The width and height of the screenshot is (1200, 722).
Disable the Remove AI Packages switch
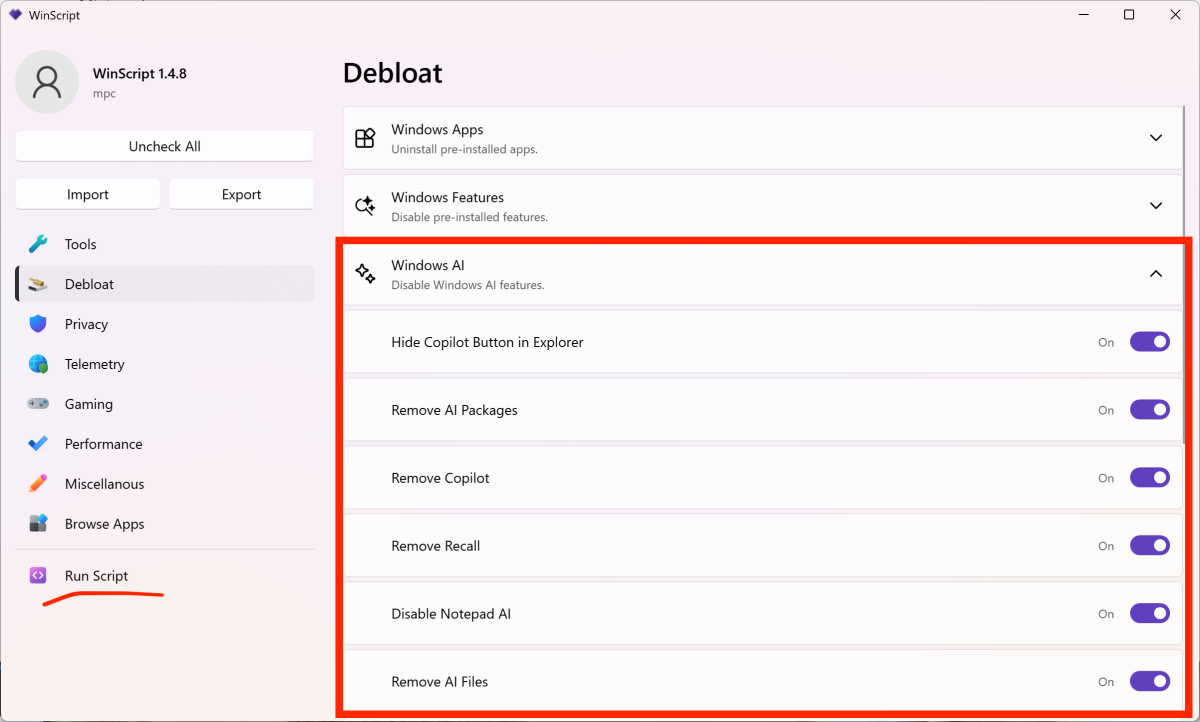click(1149, 410)
